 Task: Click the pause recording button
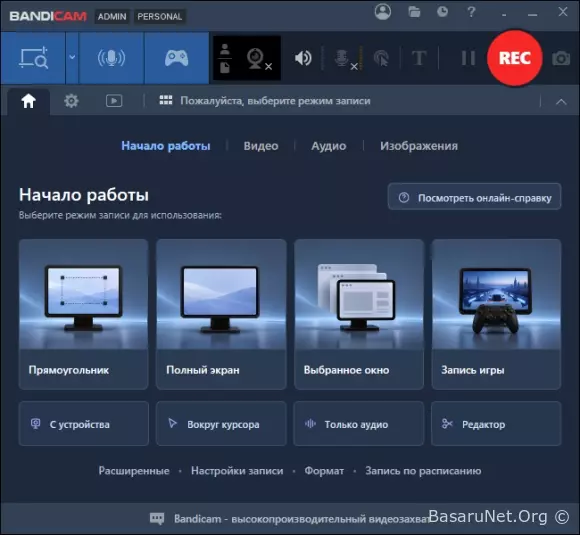[x=468, y=58]
